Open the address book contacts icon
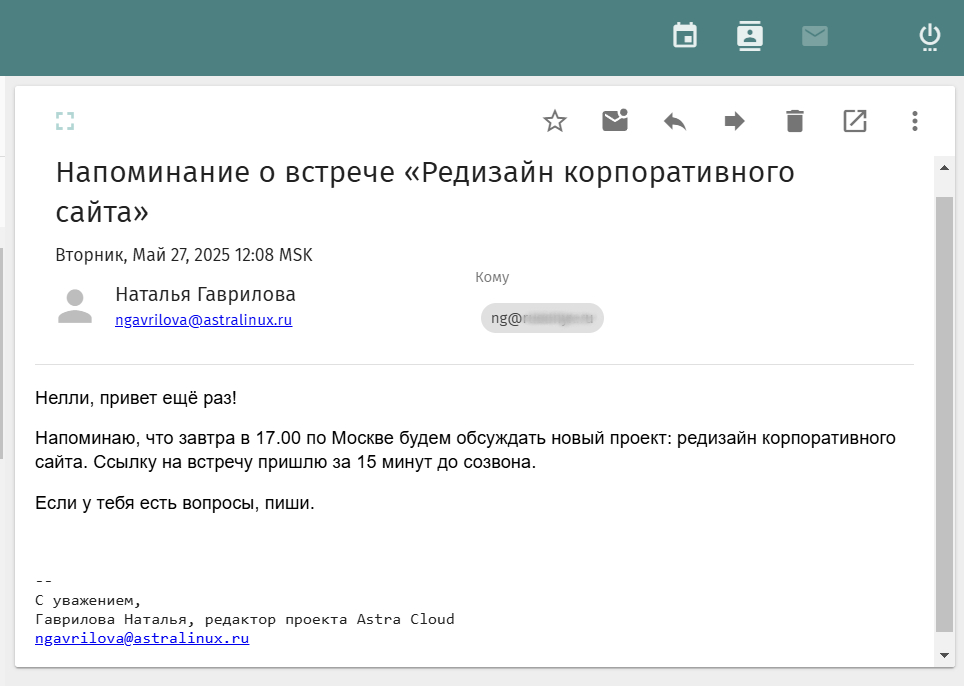The image size is (964, 686). pos(749,36)
